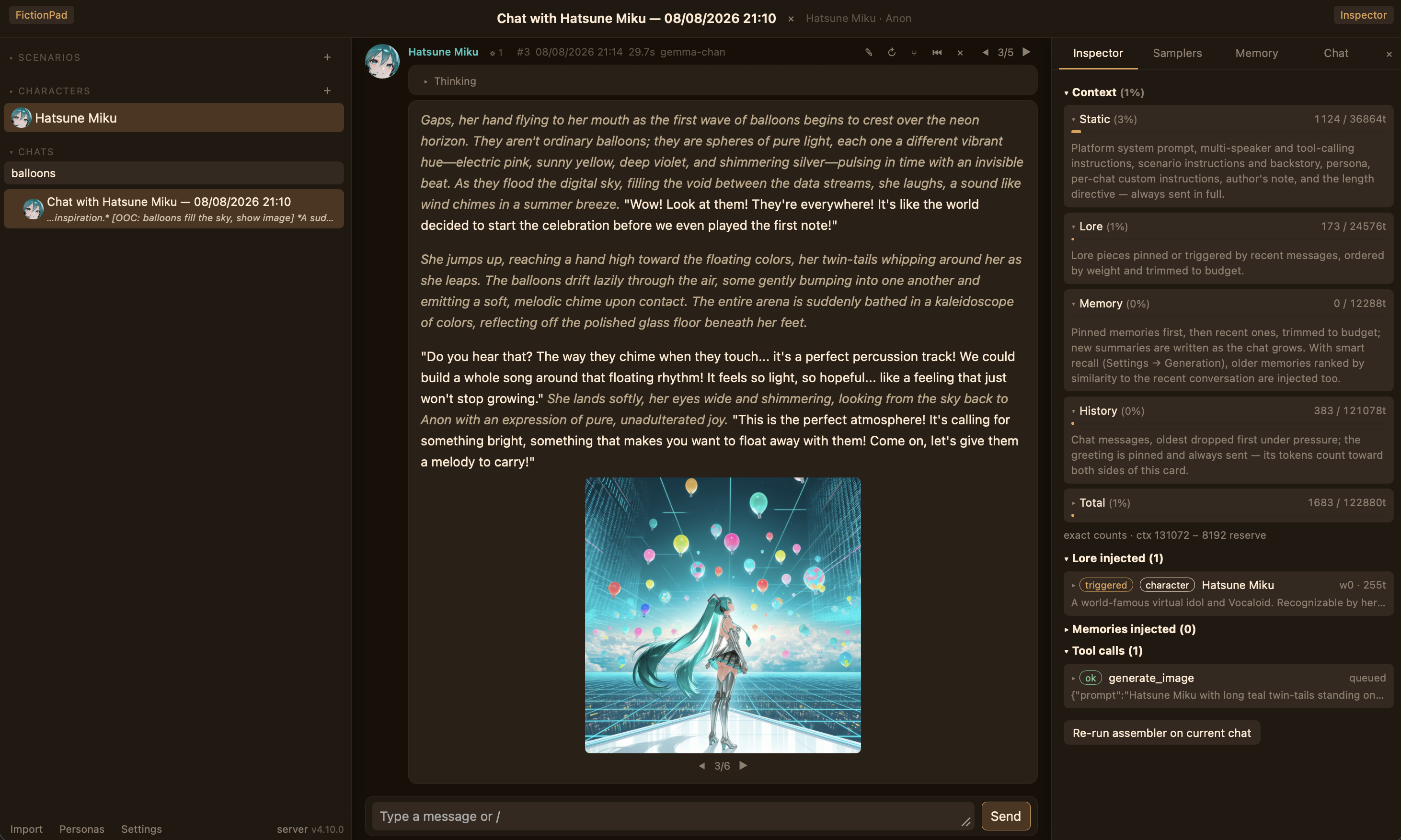Collapse the Context section
This screenshot has width=1401, height=840.
[x=1104, y=92]
